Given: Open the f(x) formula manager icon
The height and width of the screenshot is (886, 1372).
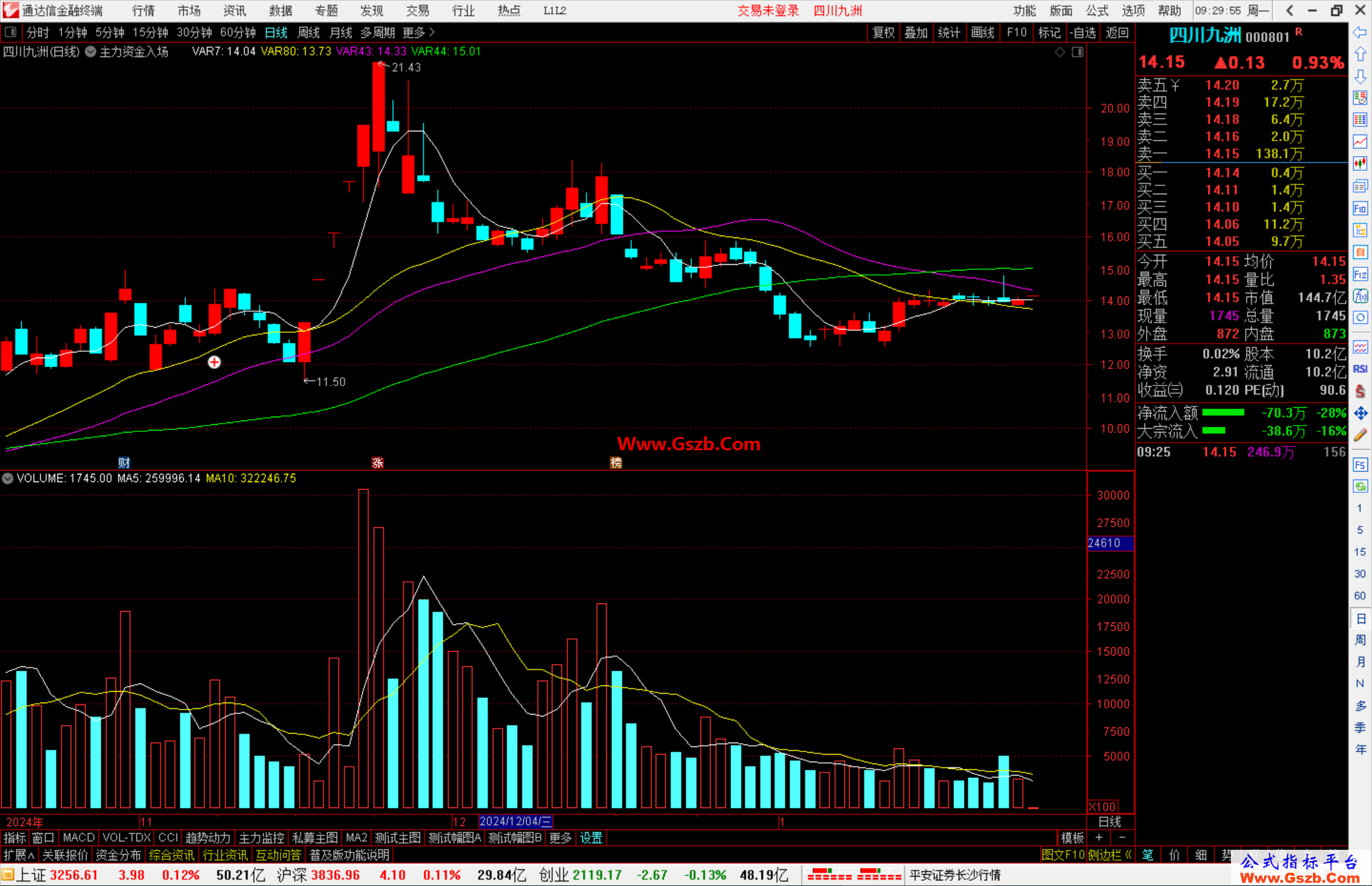Looking at the screenshot, I should pyautogui.click(x=1360, y=296).
